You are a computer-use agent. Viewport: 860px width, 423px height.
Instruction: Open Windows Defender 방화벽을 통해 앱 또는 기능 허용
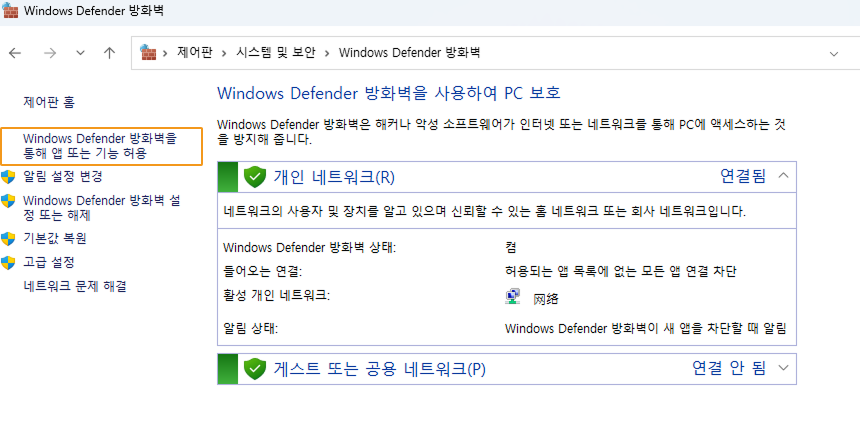101,146
